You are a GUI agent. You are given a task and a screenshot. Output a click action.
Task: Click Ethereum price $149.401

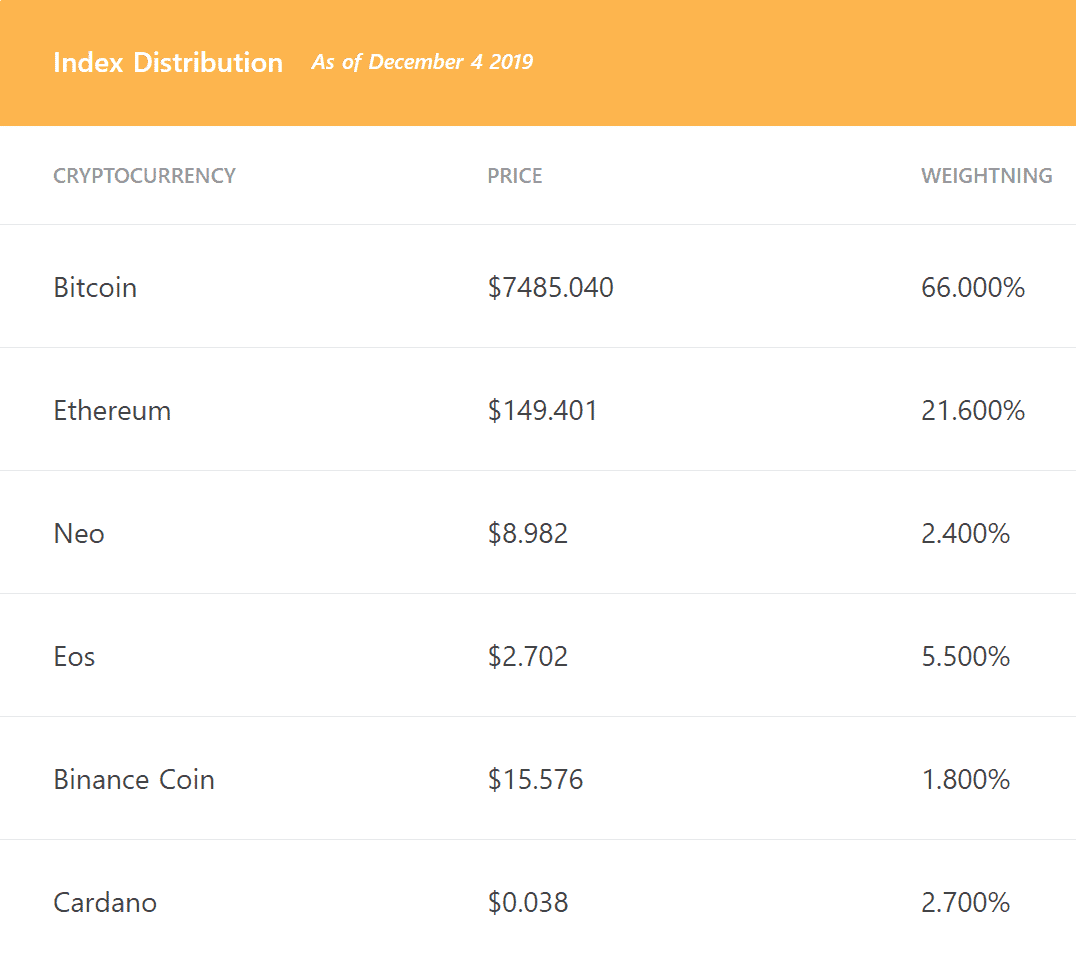pos(542,411)
